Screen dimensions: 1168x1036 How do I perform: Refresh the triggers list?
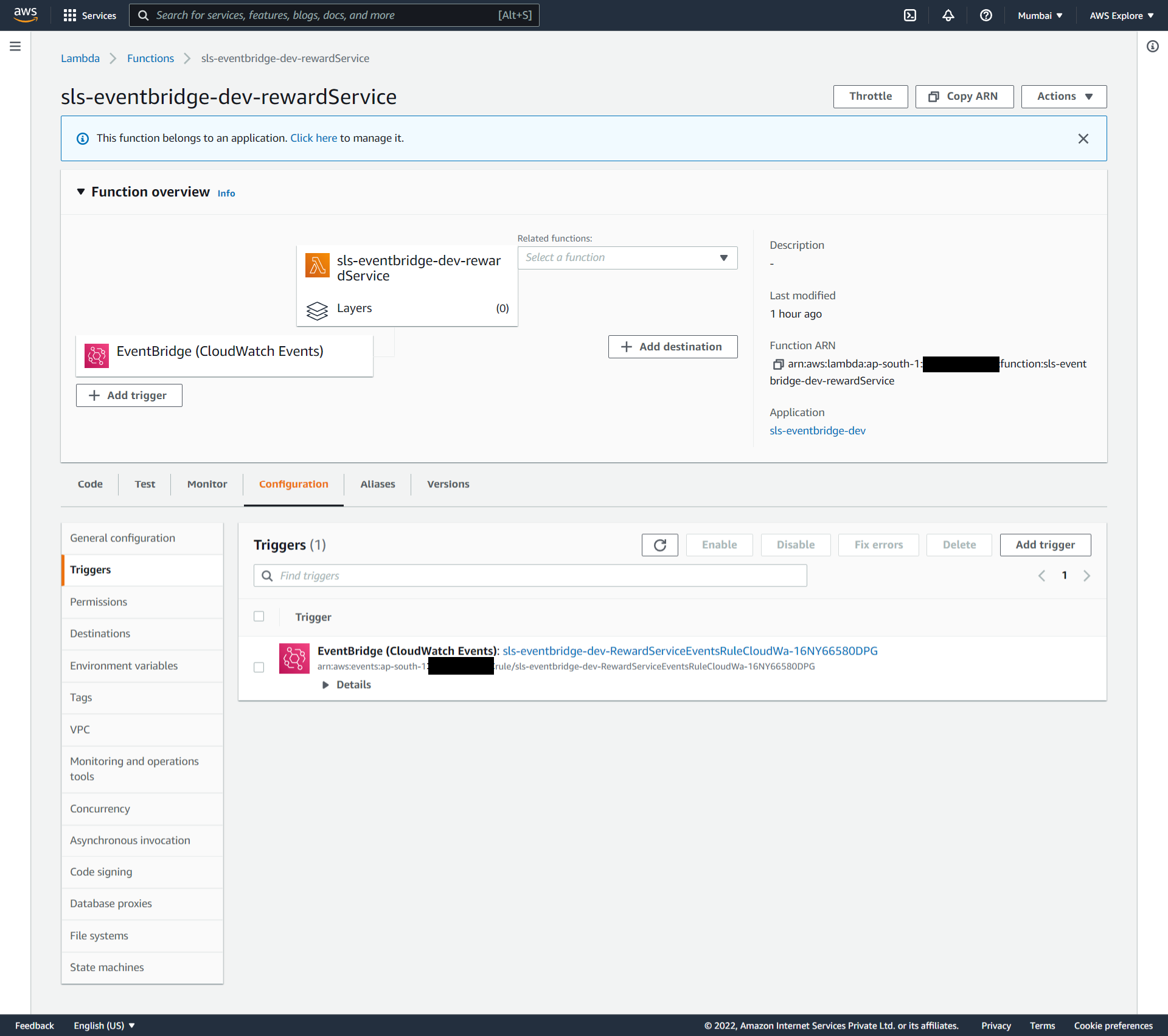pyautogui.click(x=660, y=545)
